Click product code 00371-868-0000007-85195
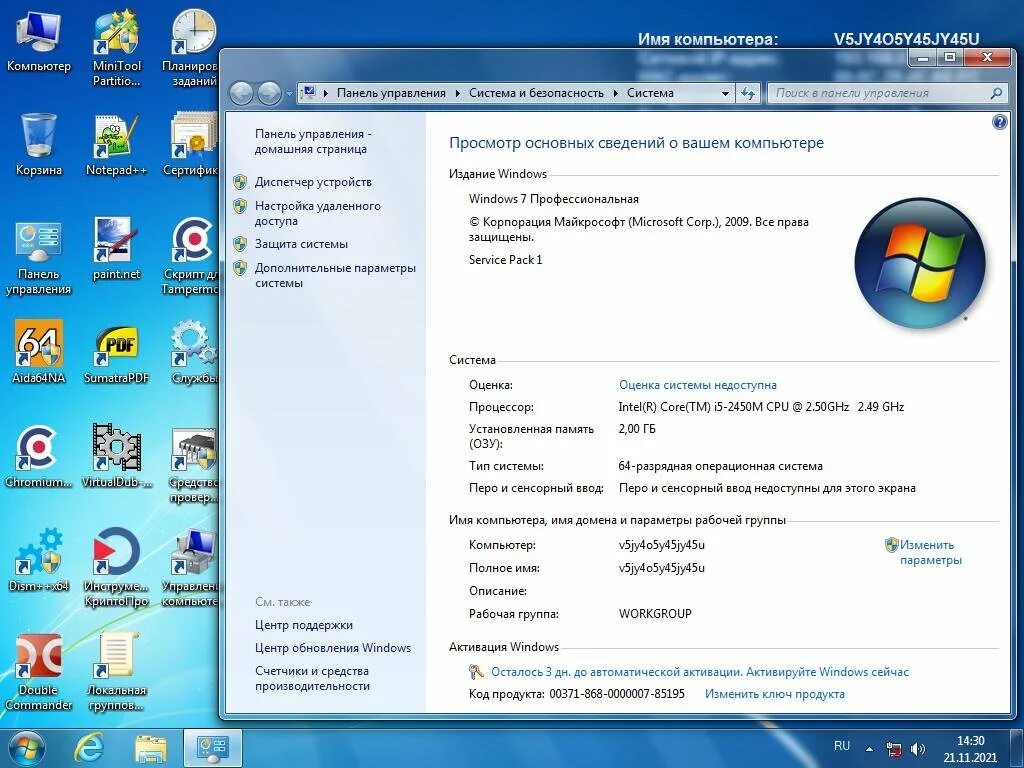The image size is (1024, 768). (616, 694)
